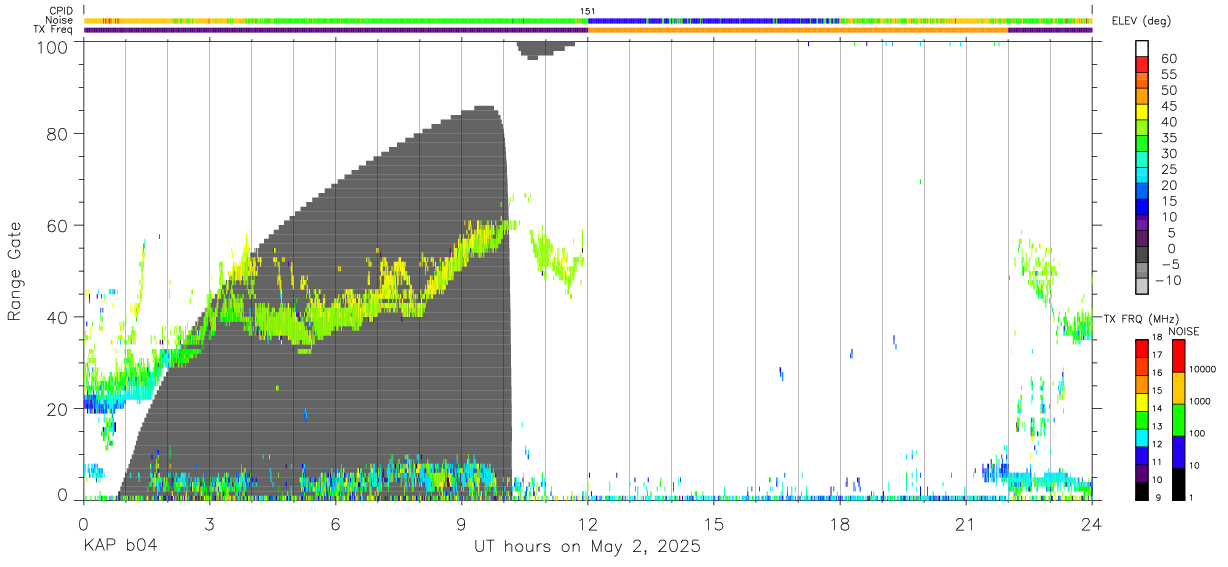Image resolution: width=1228 pixels, height=567 pixels.
Task: Click the green segment of NOISE legend
Action: pyautogui.click(x=1177, y=420)
